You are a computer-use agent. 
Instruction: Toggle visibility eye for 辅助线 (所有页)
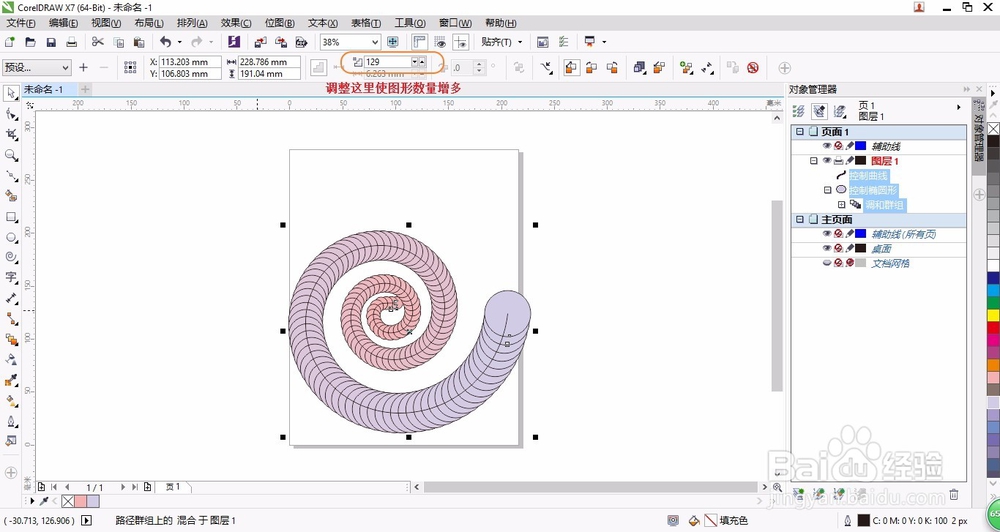[827, 234]
